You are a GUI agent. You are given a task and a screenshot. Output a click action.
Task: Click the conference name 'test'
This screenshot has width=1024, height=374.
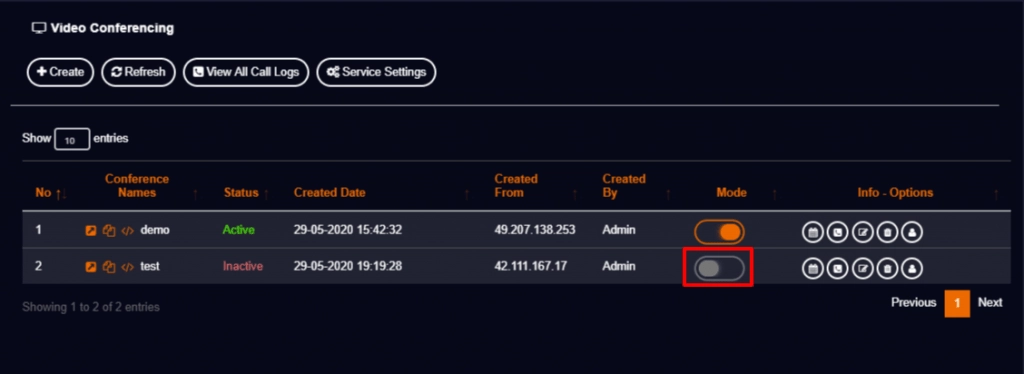tap(150, 266)
